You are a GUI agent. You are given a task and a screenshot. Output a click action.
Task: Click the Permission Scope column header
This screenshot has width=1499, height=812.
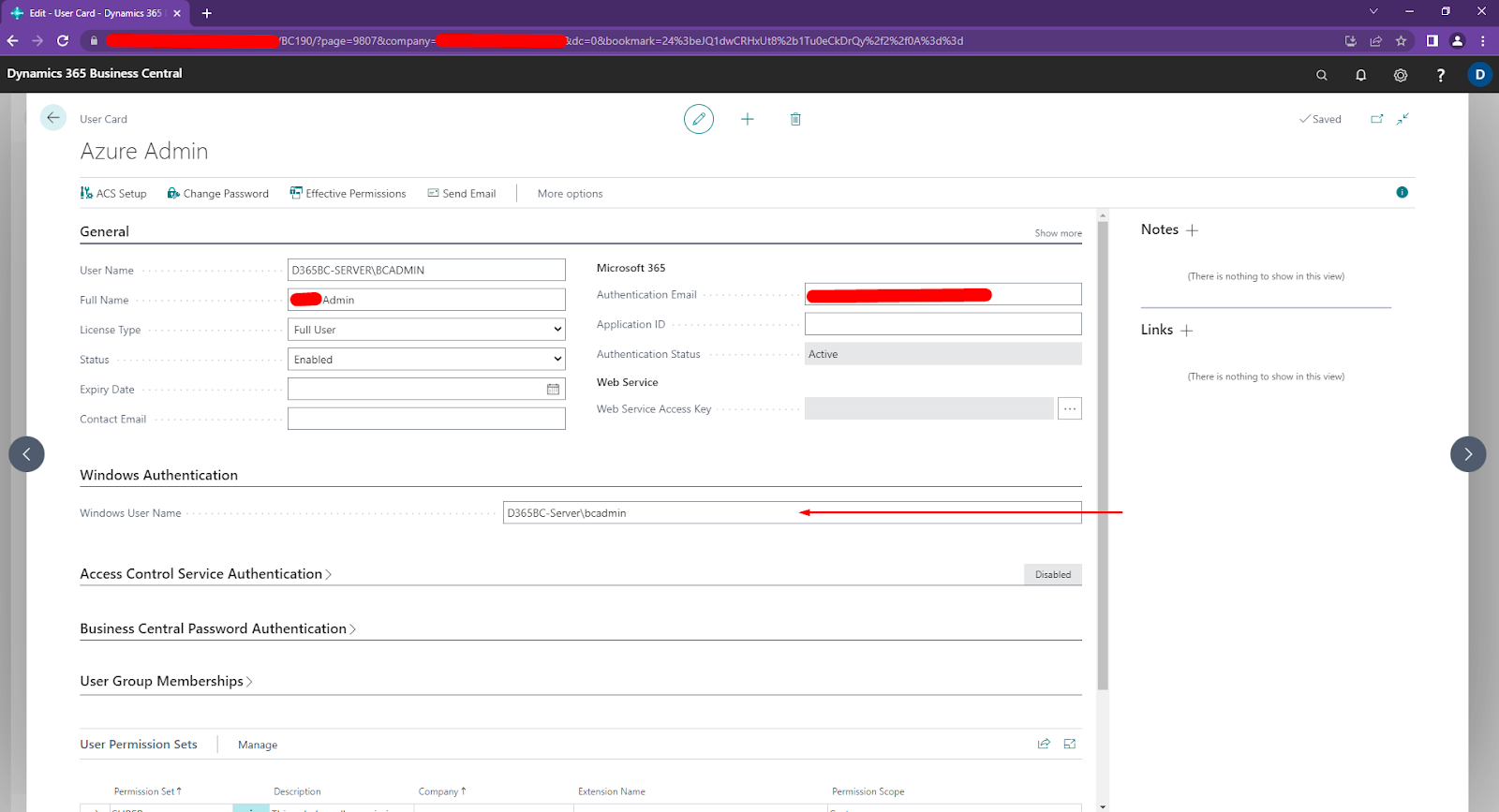tap(868, 791)
